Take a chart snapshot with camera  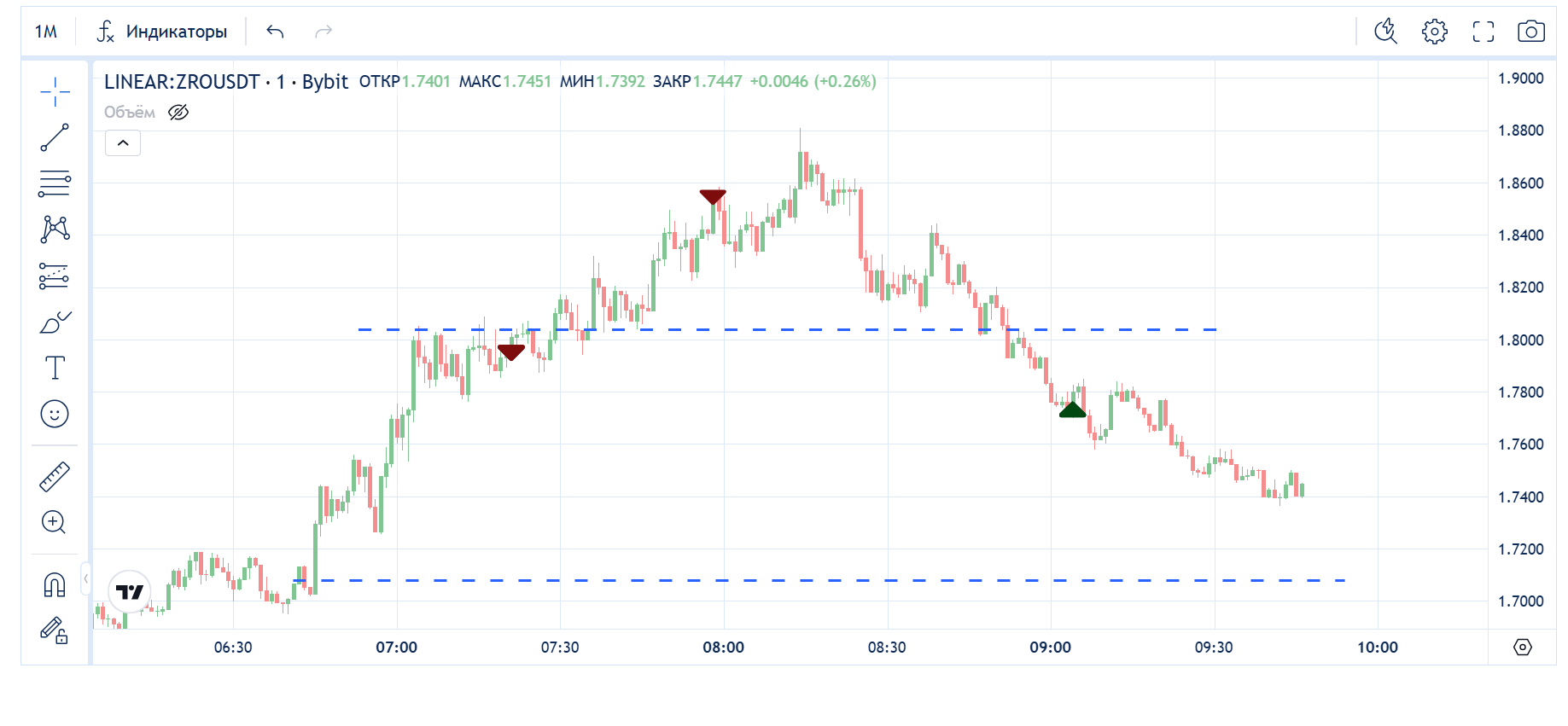tap(1530, 32)
